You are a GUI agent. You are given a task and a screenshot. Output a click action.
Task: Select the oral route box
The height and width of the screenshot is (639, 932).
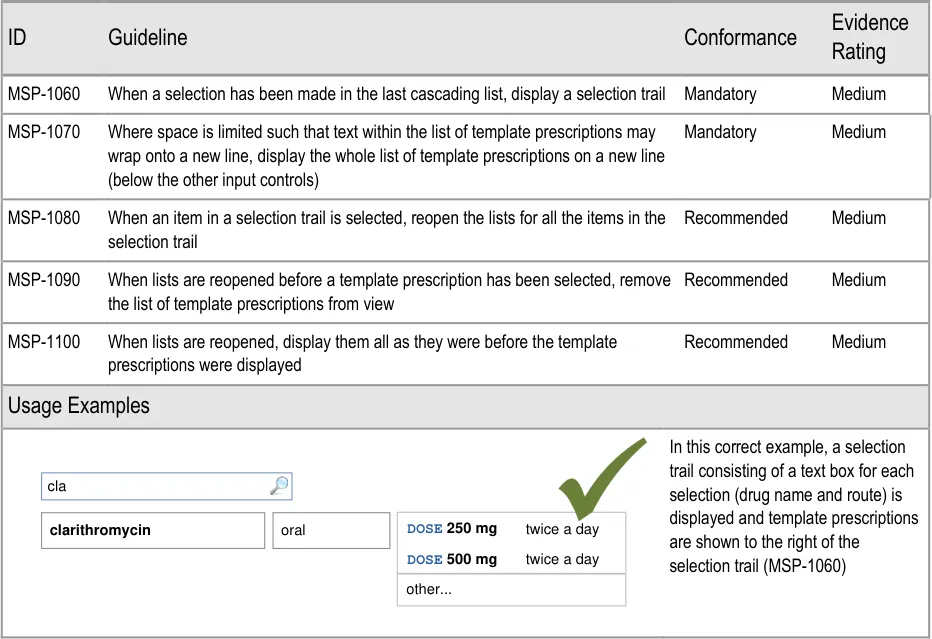pos(330,531)
